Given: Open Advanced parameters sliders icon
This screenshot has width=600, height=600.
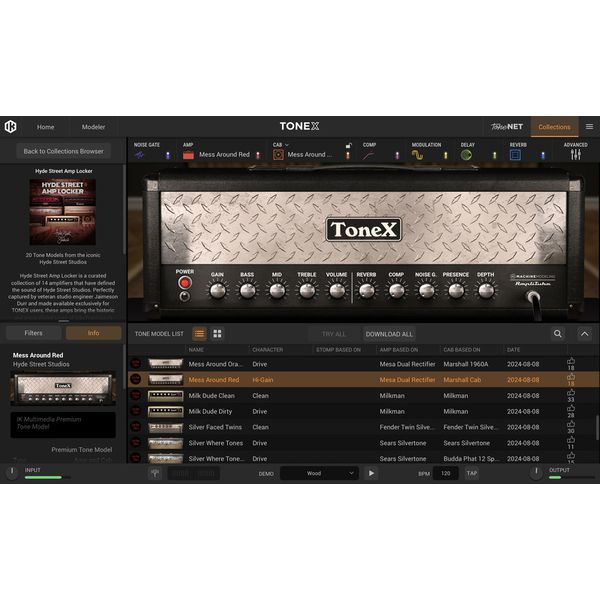Looking at the screenshot, I should tap(576, 155).
